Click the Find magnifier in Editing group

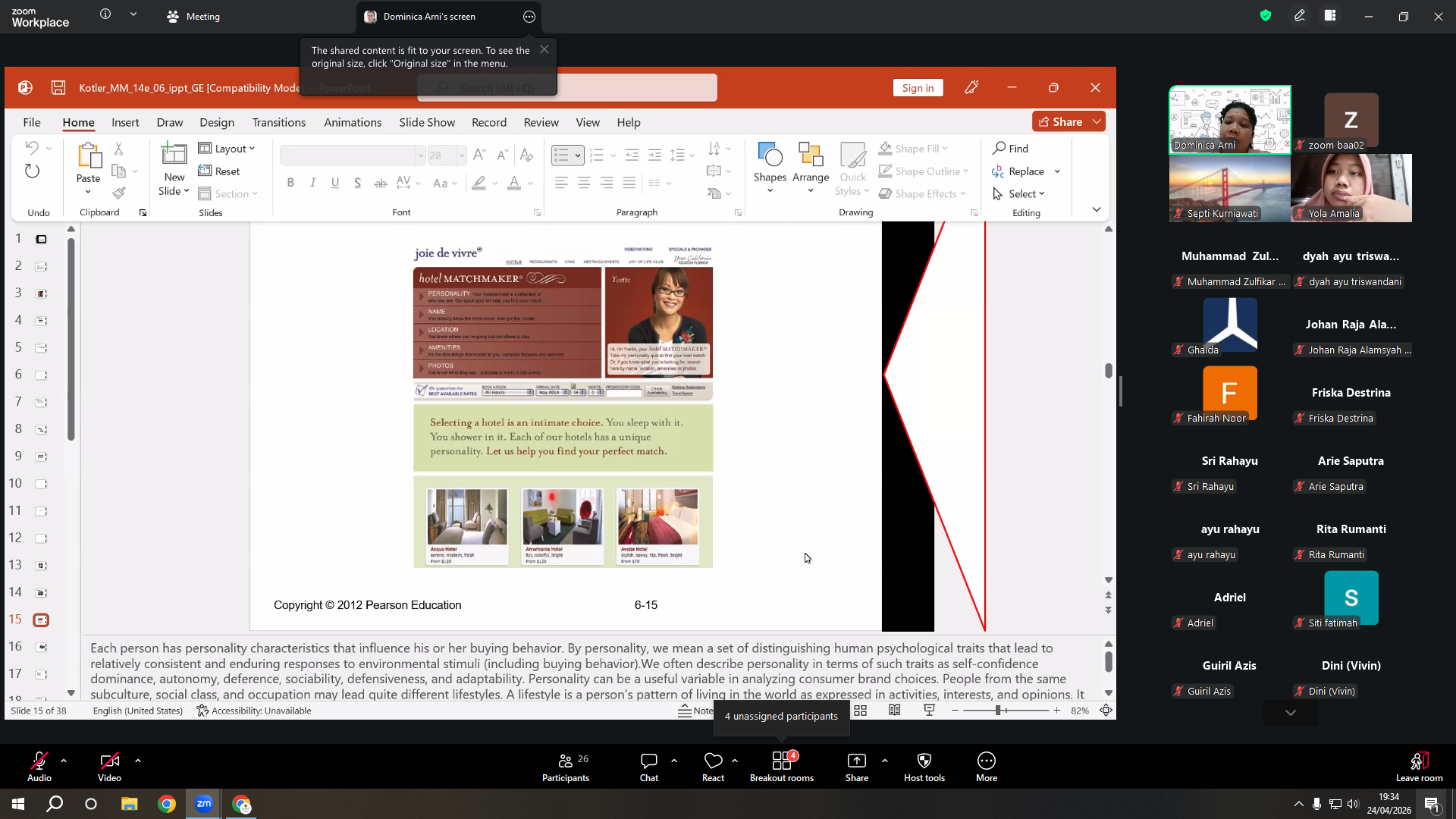[x=1010, y=149]
